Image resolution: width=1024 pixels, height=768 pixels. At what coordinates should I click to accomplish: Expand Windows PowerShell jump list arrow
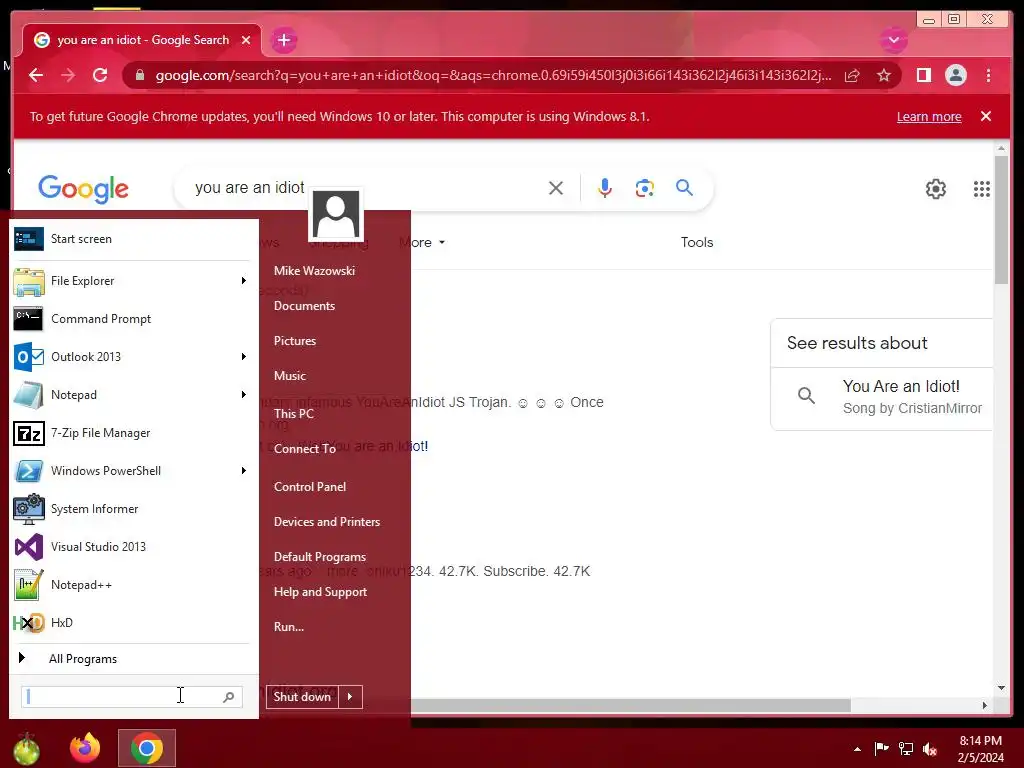click(244, 470)
